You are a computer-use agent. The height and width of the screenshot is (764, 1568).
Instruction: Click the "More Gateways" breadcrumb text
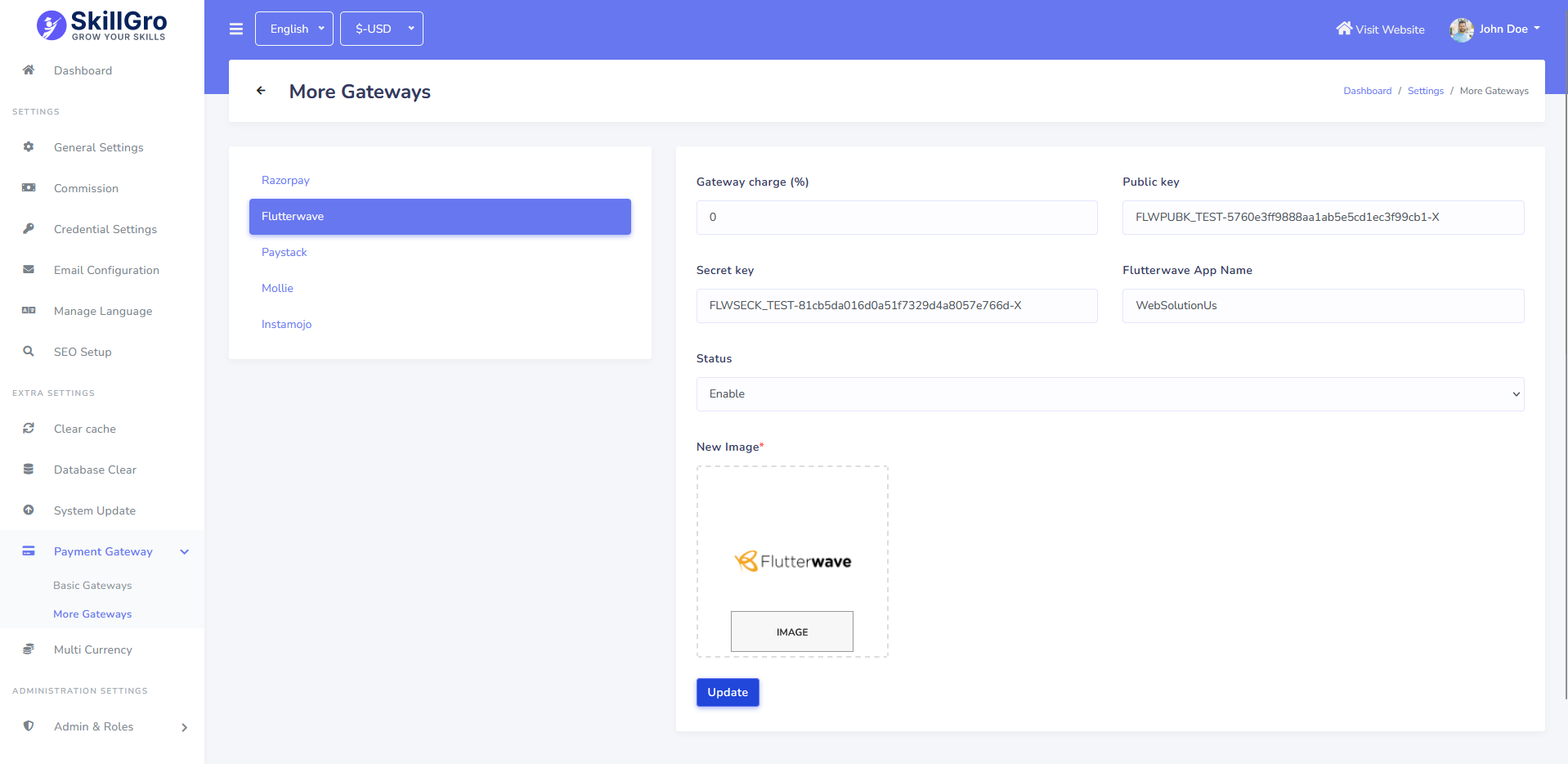pos(1494,91)
